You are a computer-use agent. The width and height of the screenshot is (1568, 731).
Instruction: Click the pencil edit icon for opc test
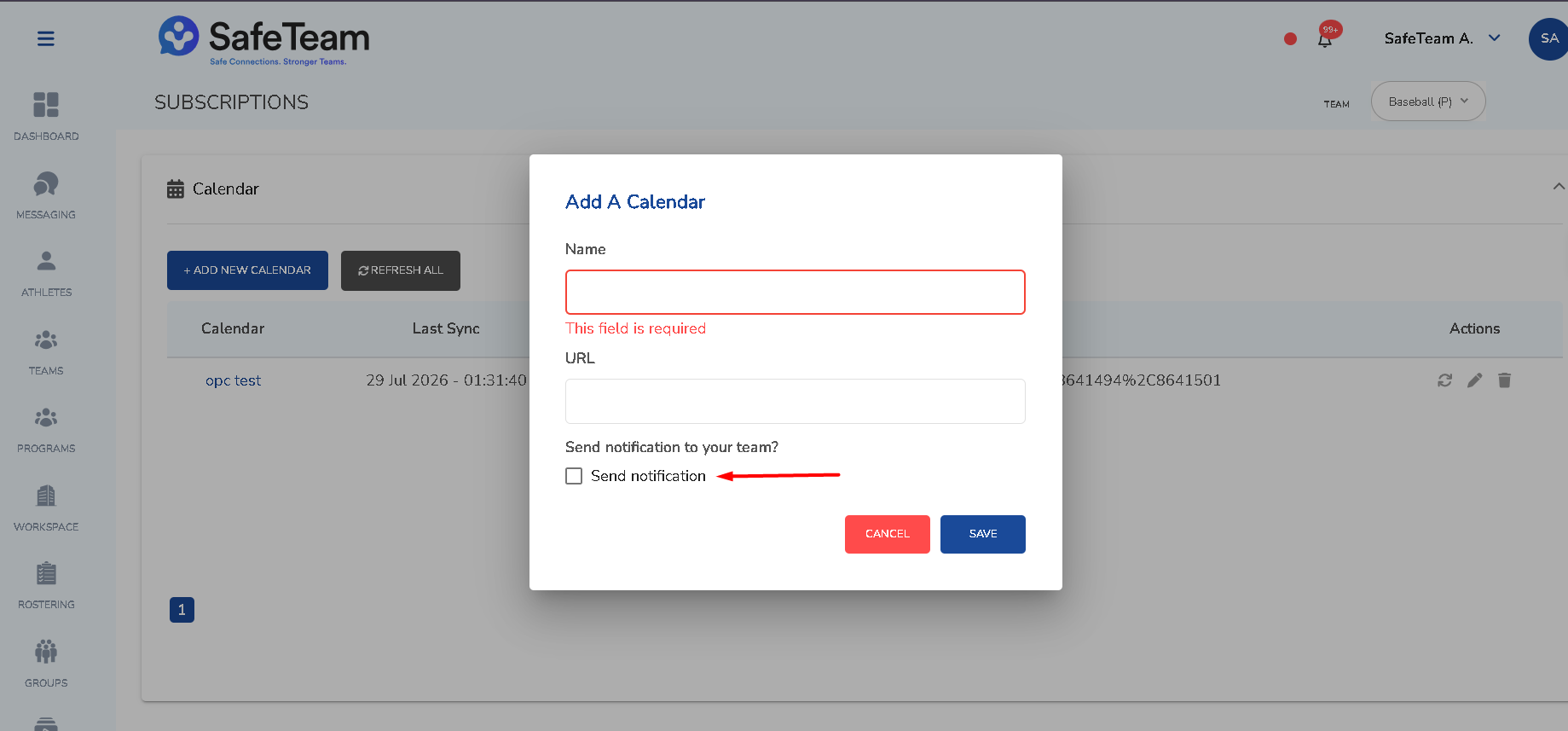(1474, 380)
